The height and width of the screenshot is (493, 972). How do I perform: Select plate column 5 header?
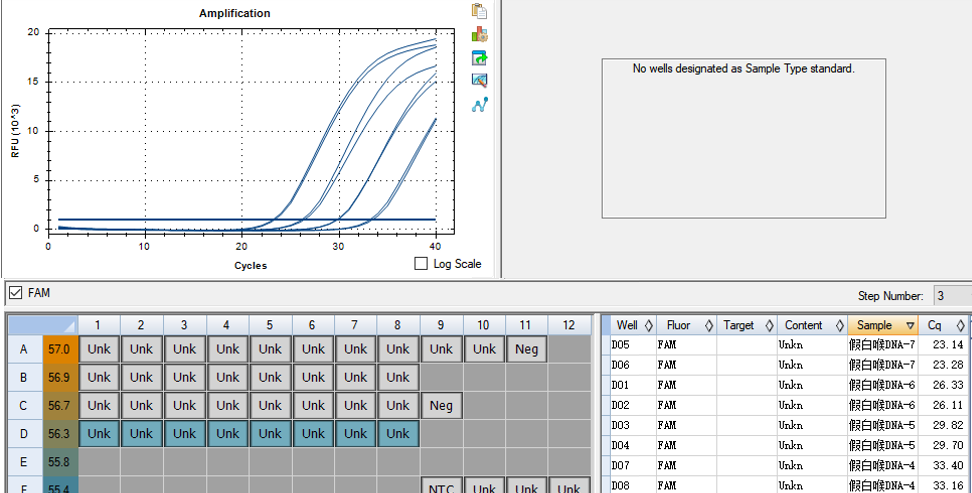pyautogui.click(x=270, y=325)
